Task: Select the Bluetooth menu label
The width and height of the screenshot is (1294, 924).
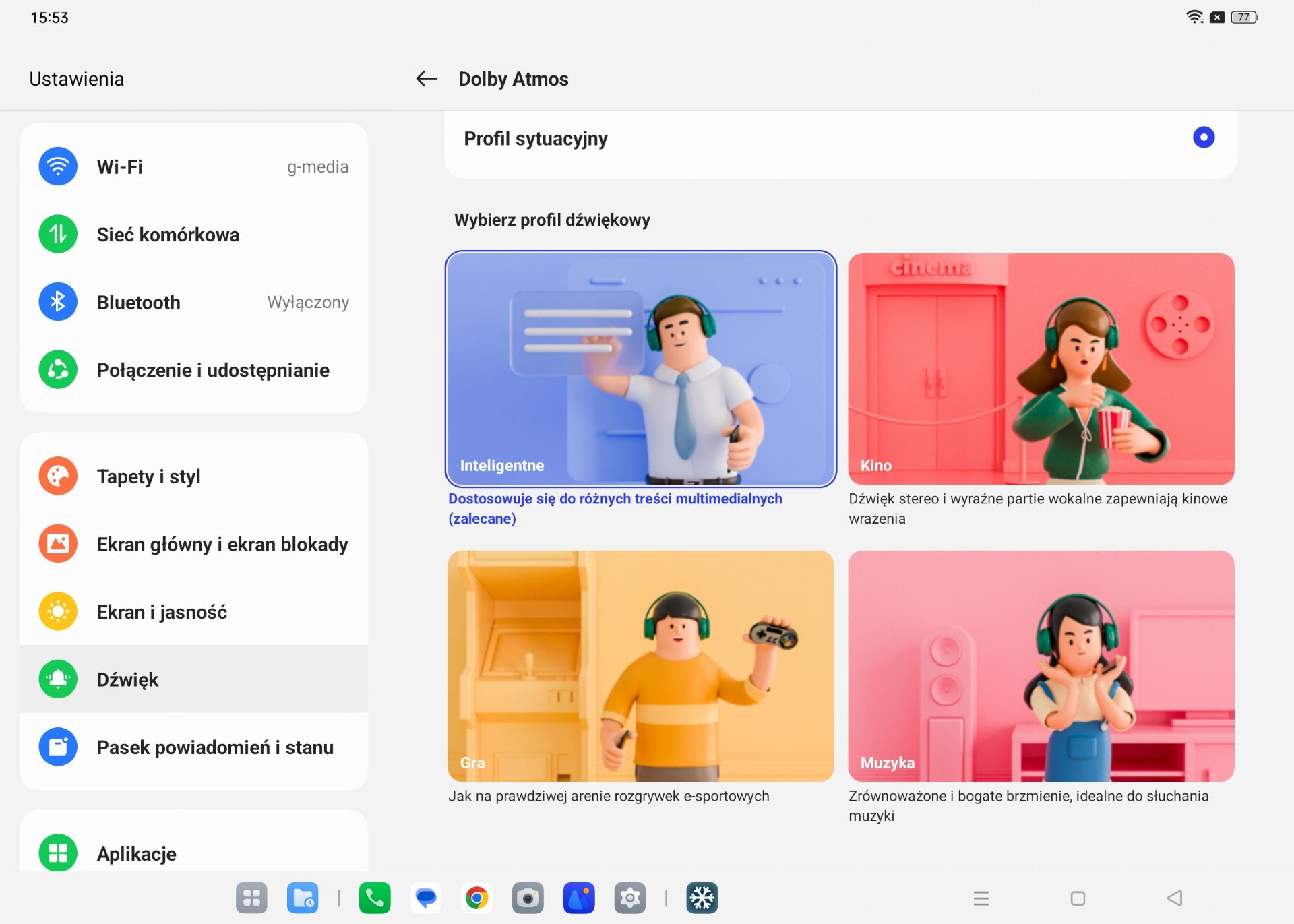Action: coord(138,302)
